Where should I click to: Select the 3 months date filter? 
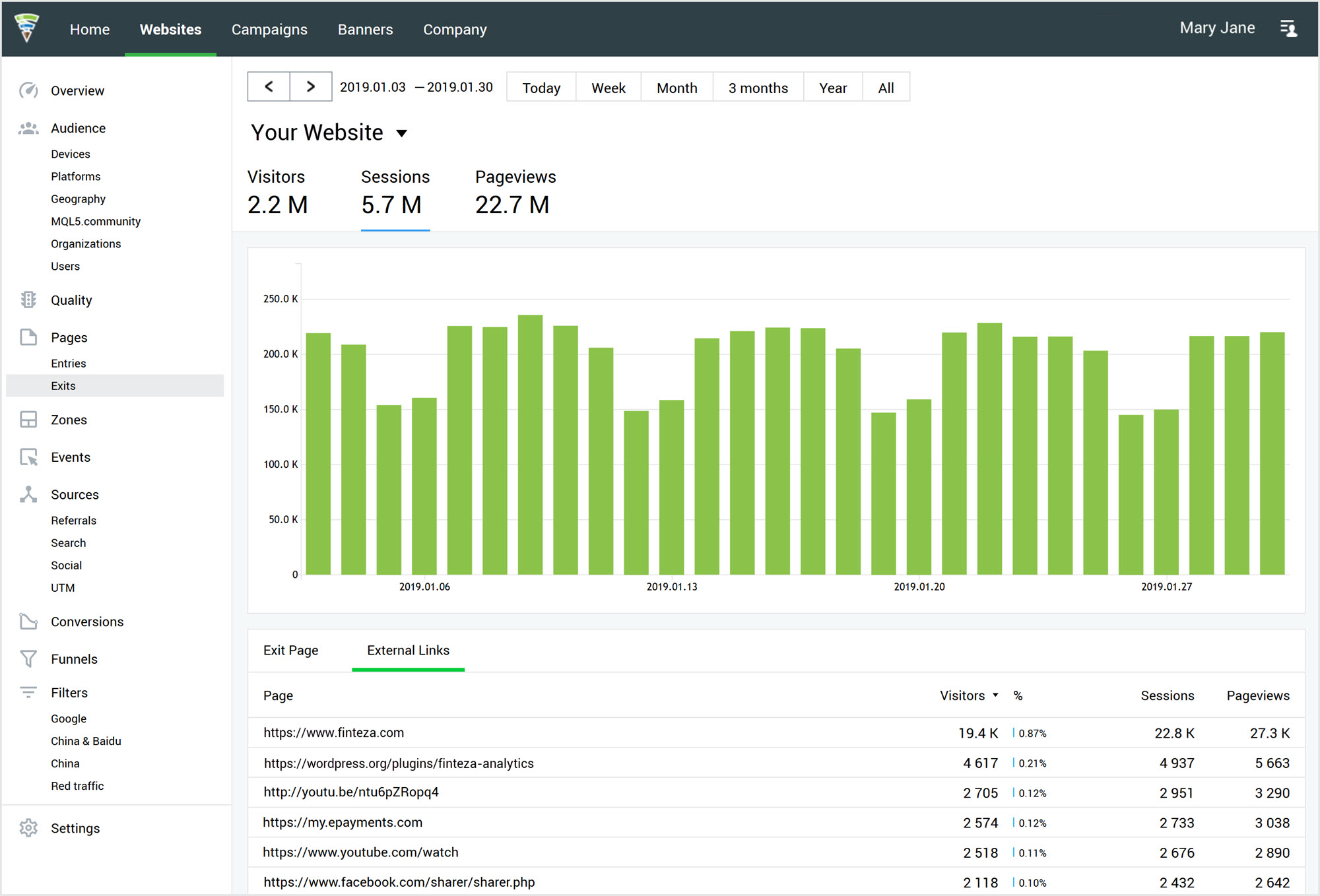tap(757, 87)
